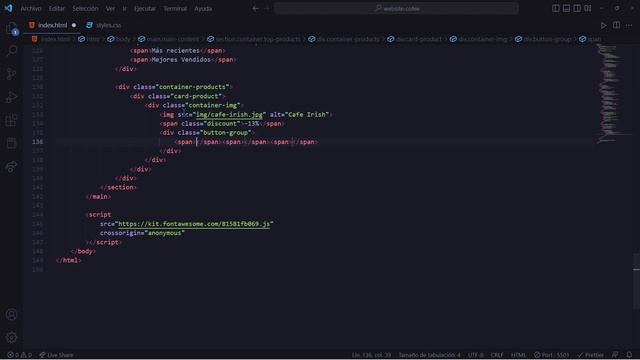The width and height of the screenshot is (640, 360).
Task: Select the main.main-content breadcrumb
Action: coord(168,39)
